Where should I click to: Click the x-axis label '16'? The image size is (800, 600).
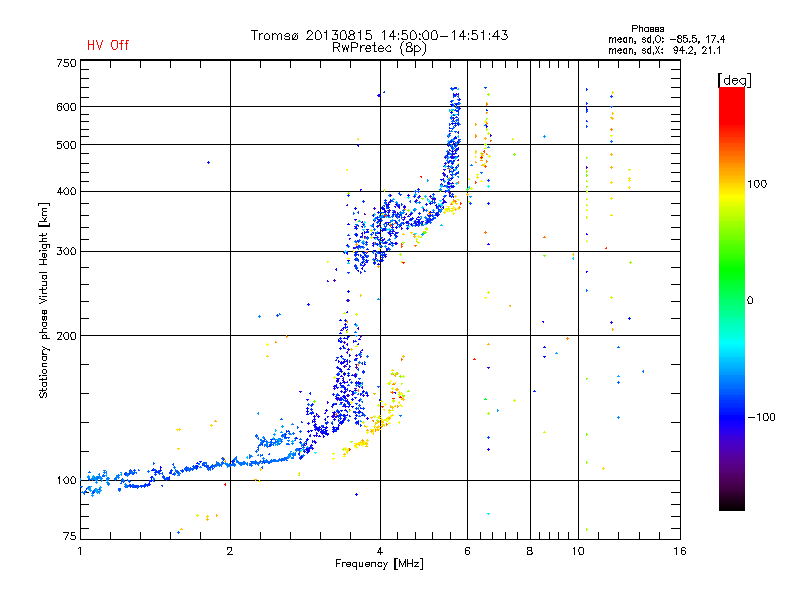coord(680,551)
